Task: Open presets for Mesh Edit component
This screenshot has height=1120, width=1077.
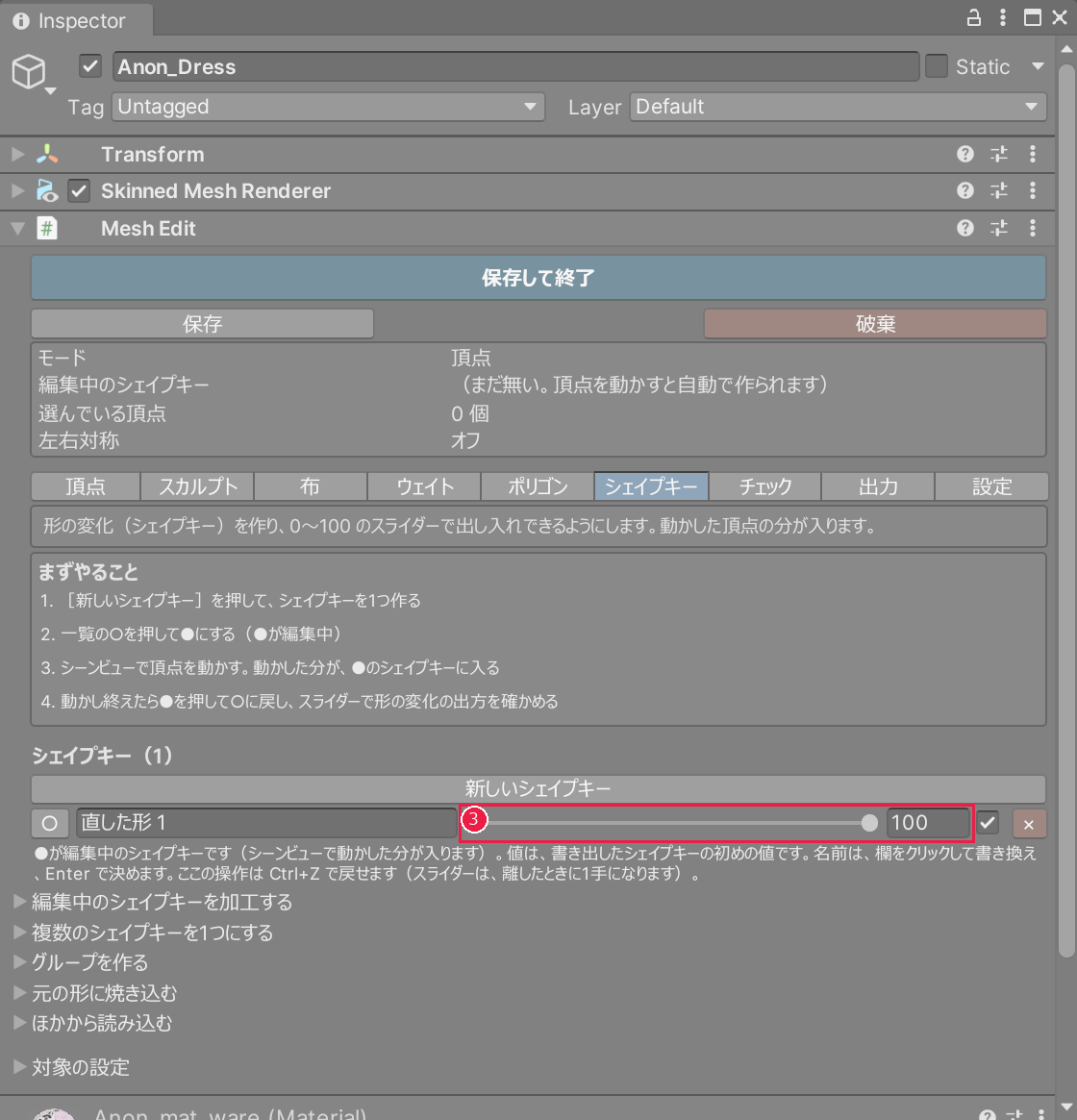Action: [x=999, y=228]
